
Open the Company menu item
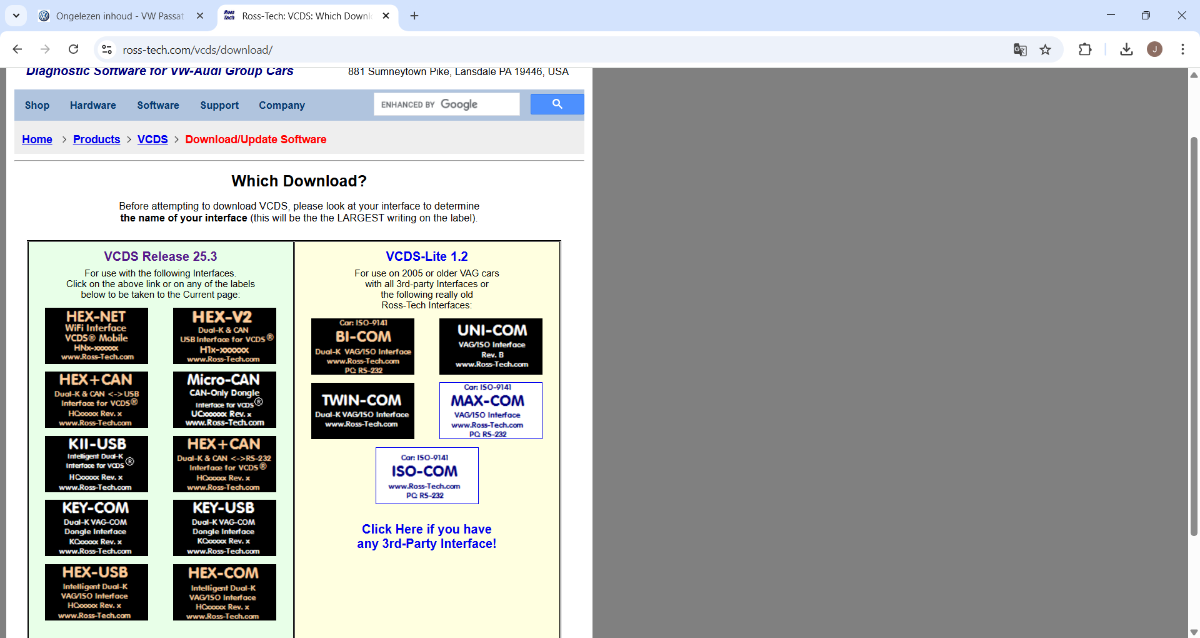coord(282,105)
